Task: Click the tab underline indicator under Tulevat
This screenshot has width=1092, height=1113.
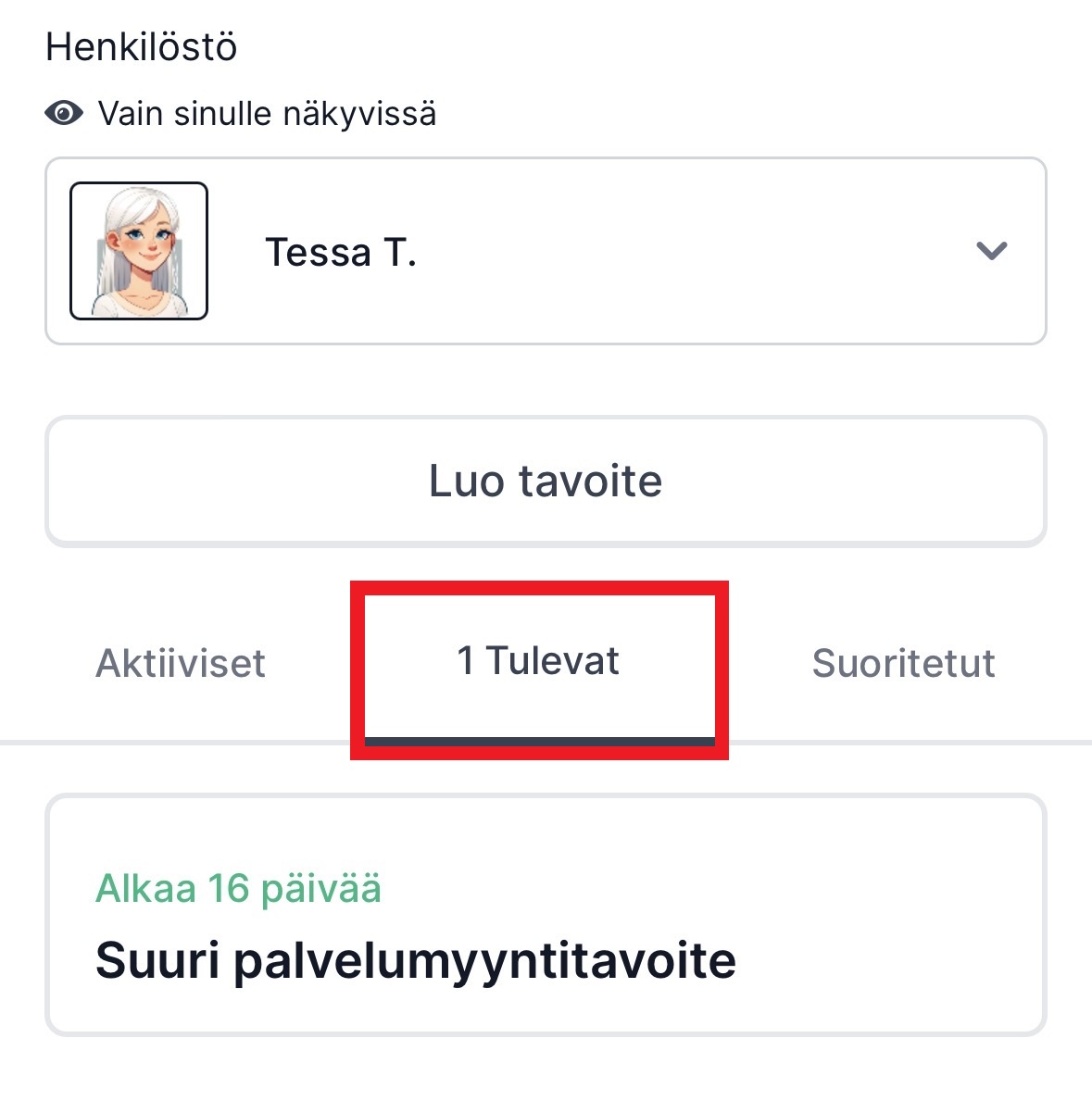Action: click(x=539, y=741)
